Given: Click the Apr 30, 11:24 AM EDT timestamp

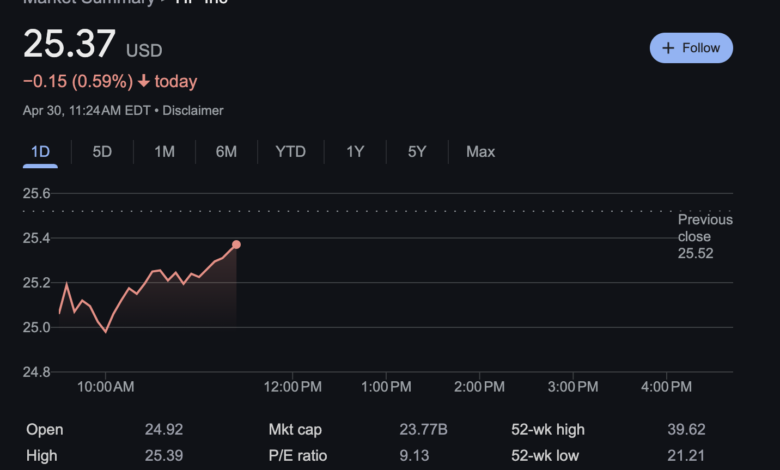Looking at the screenshot, I should pos(87,110).
